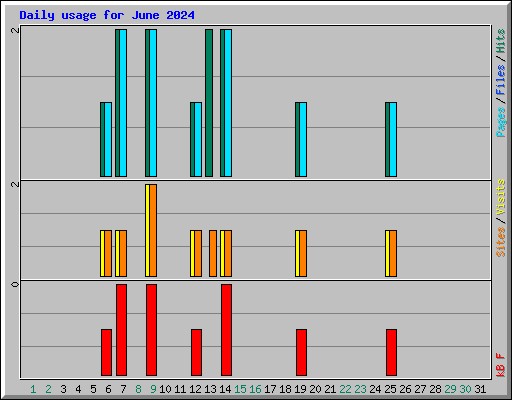This screenshot has height=400, width=512.
Task: Click the orange sites bar for day 25
Action: click(393, 253)
